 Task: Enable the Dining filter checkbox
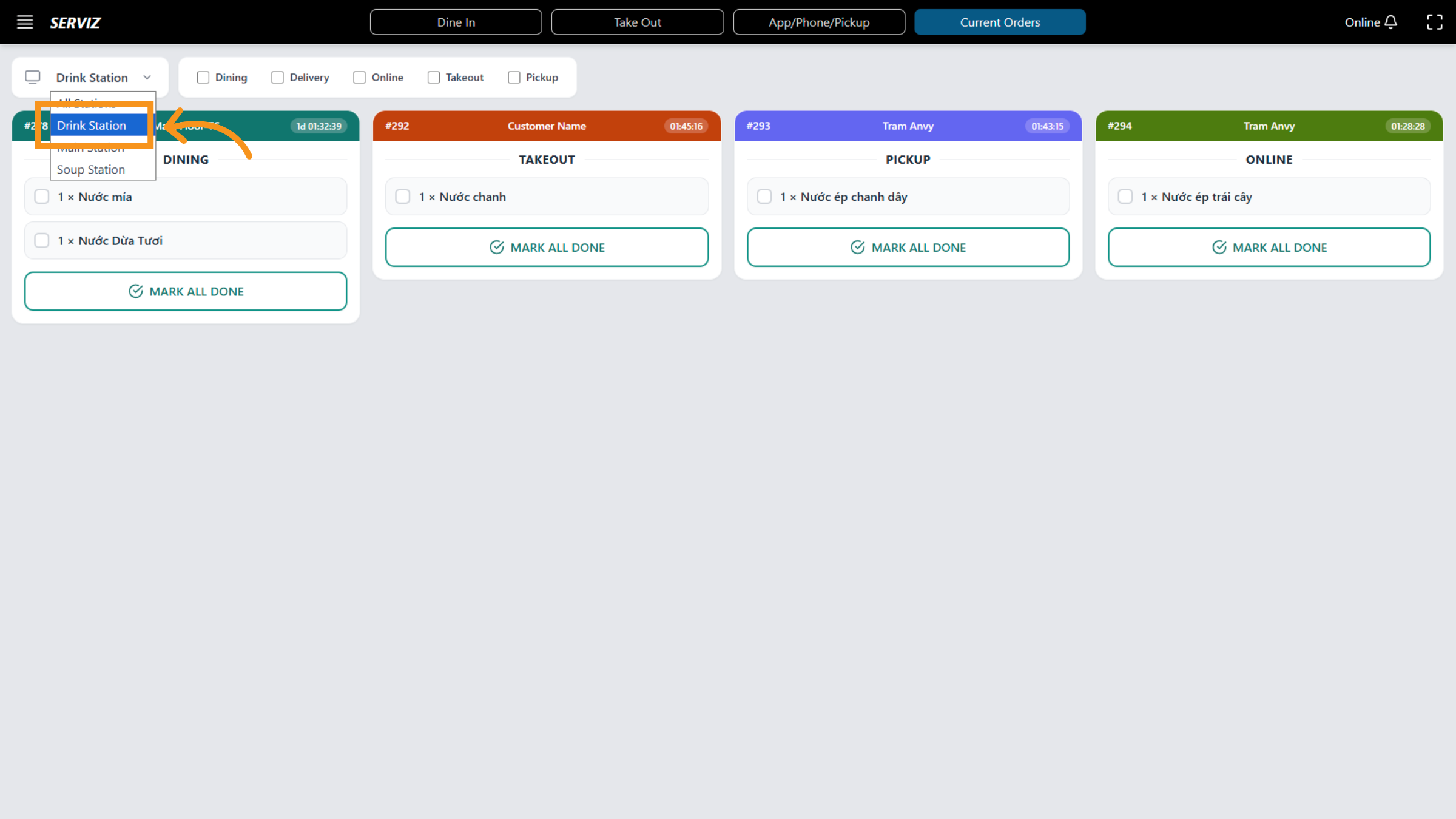point(203,77)
